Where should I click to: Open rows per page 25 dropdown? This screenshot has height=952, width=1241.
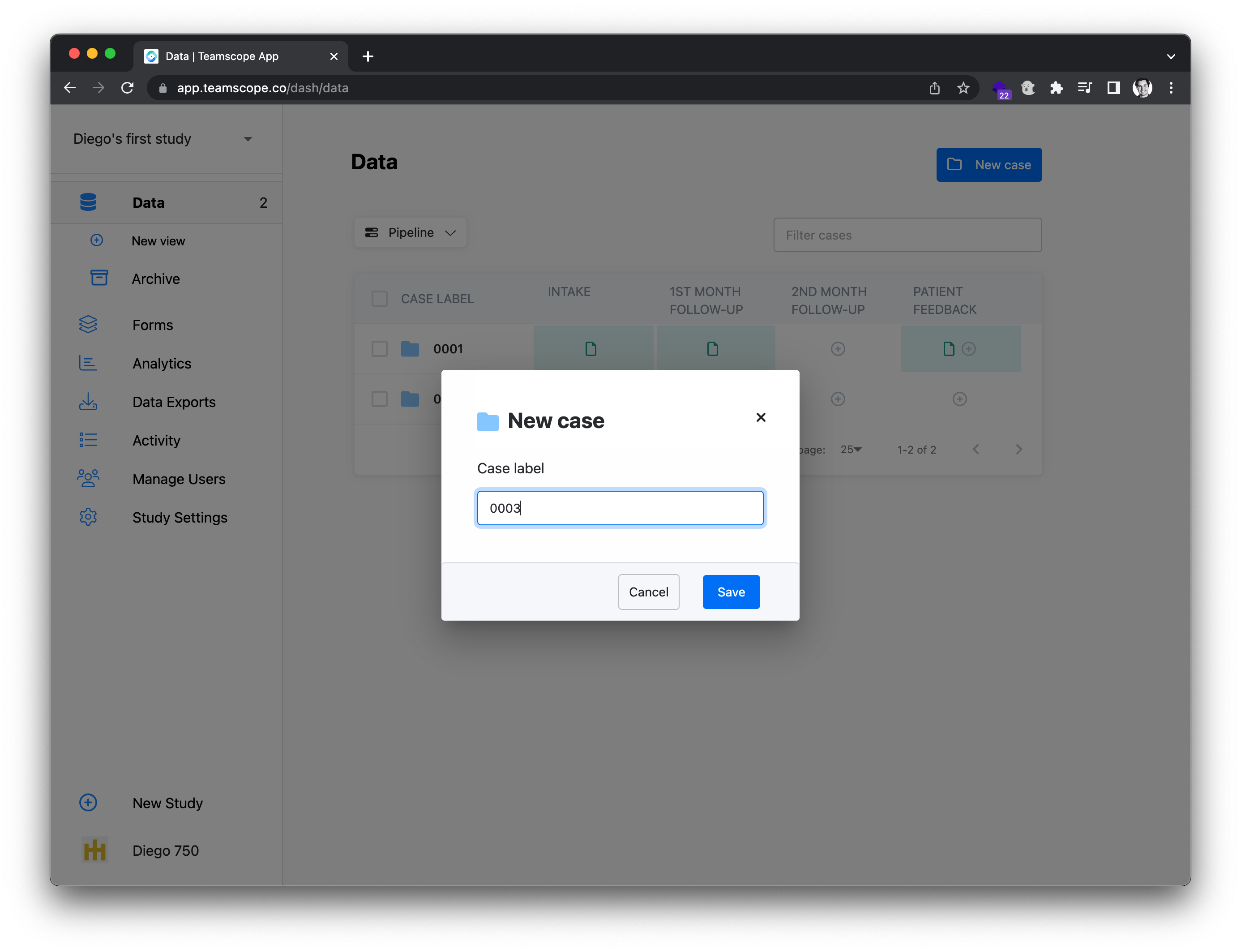(851, 450)
